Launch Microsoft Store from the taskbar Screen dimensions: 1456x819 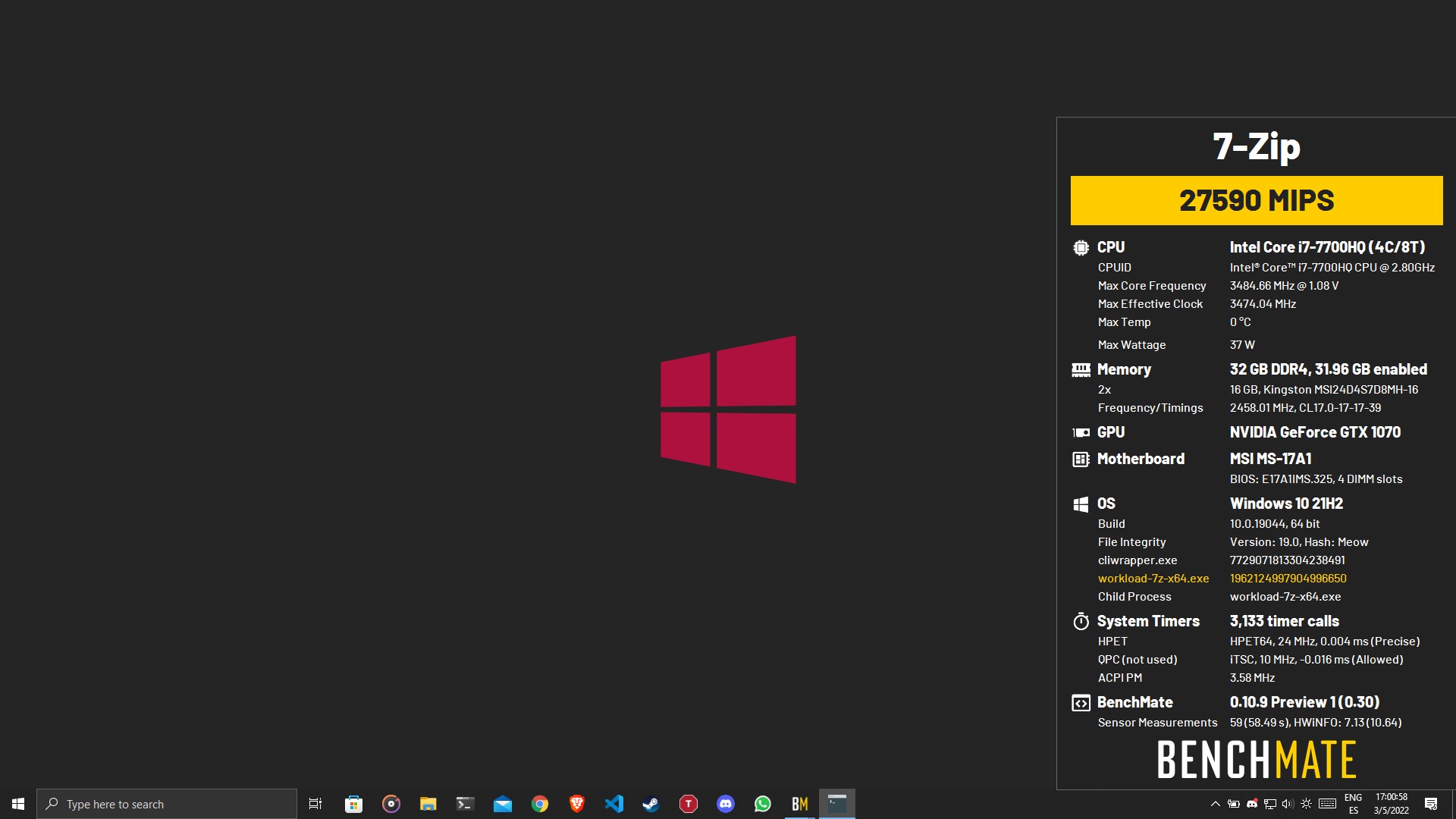[x=353, y=804]
